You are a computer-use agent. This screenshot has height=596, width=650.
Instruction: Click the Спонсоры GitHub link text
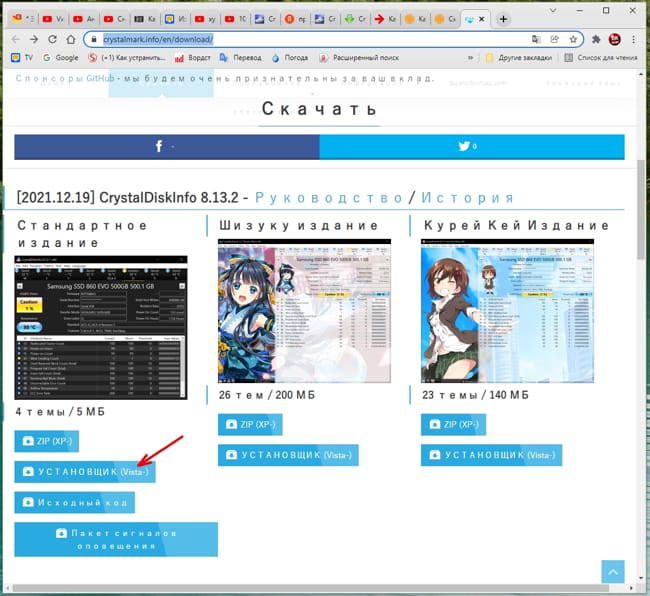[x=65, y=78]
